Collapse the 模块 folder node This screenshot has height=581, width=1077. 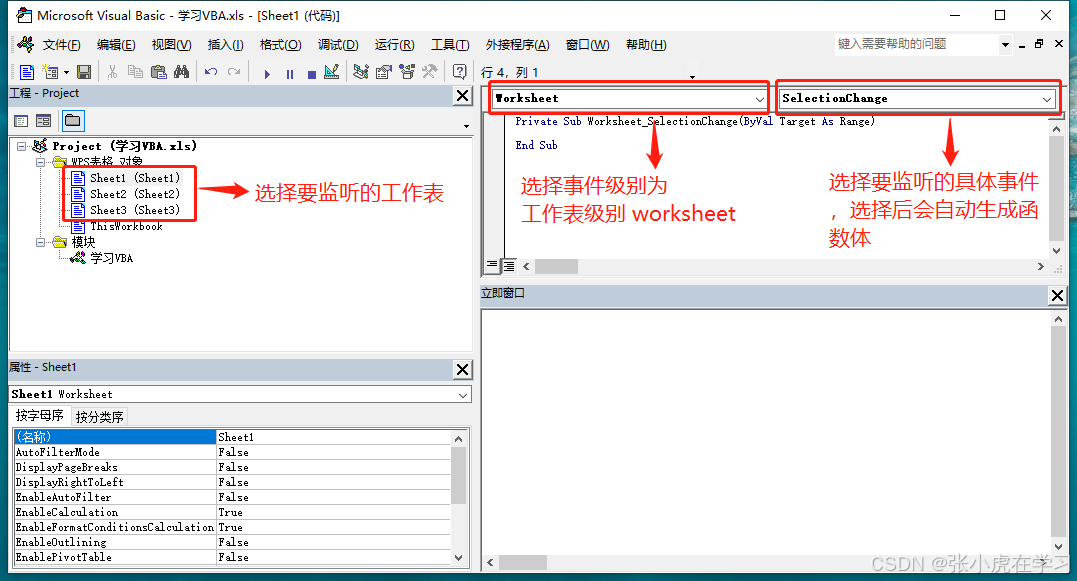point(41,242)
